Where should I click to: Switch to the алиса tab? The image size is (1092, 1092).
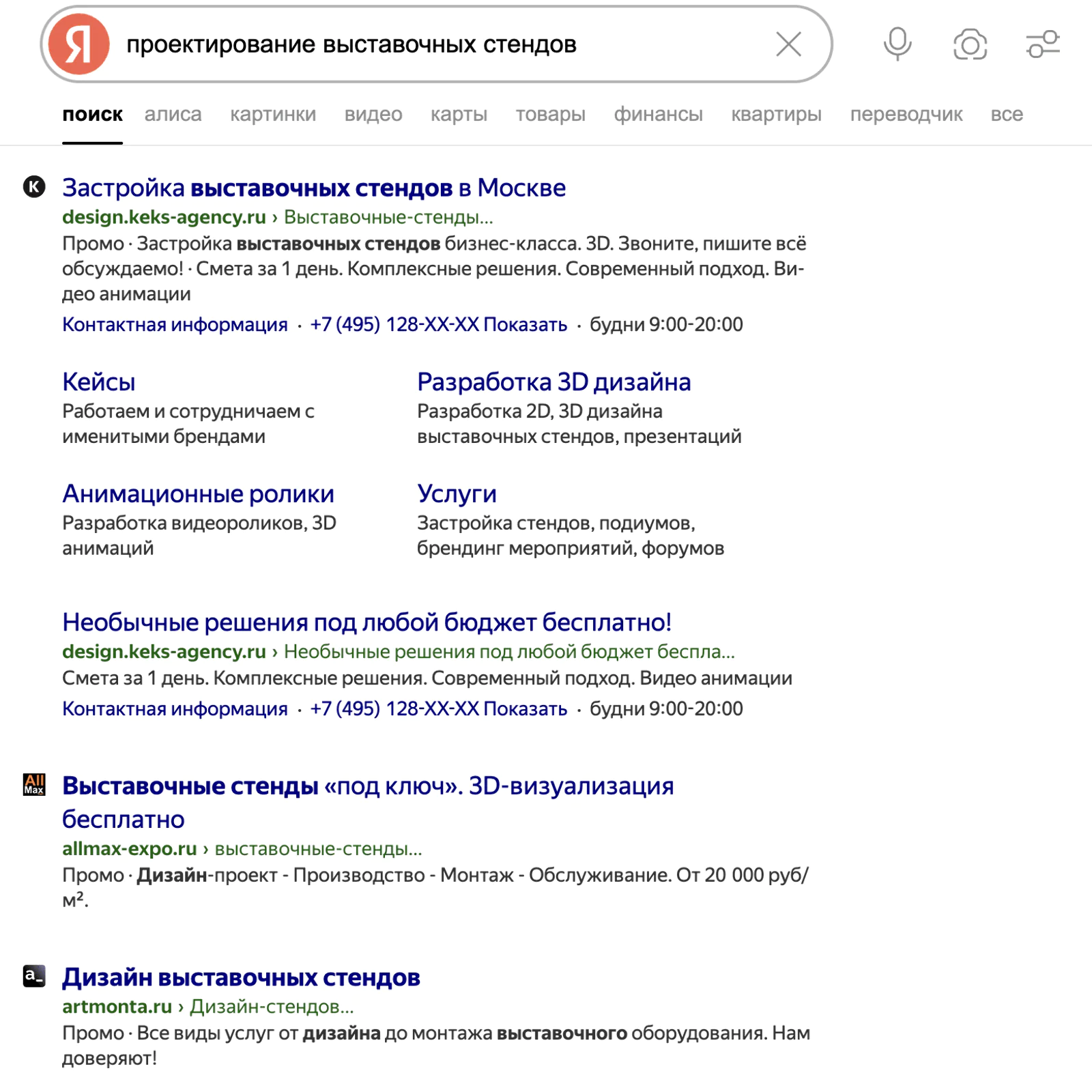[173, 115]
